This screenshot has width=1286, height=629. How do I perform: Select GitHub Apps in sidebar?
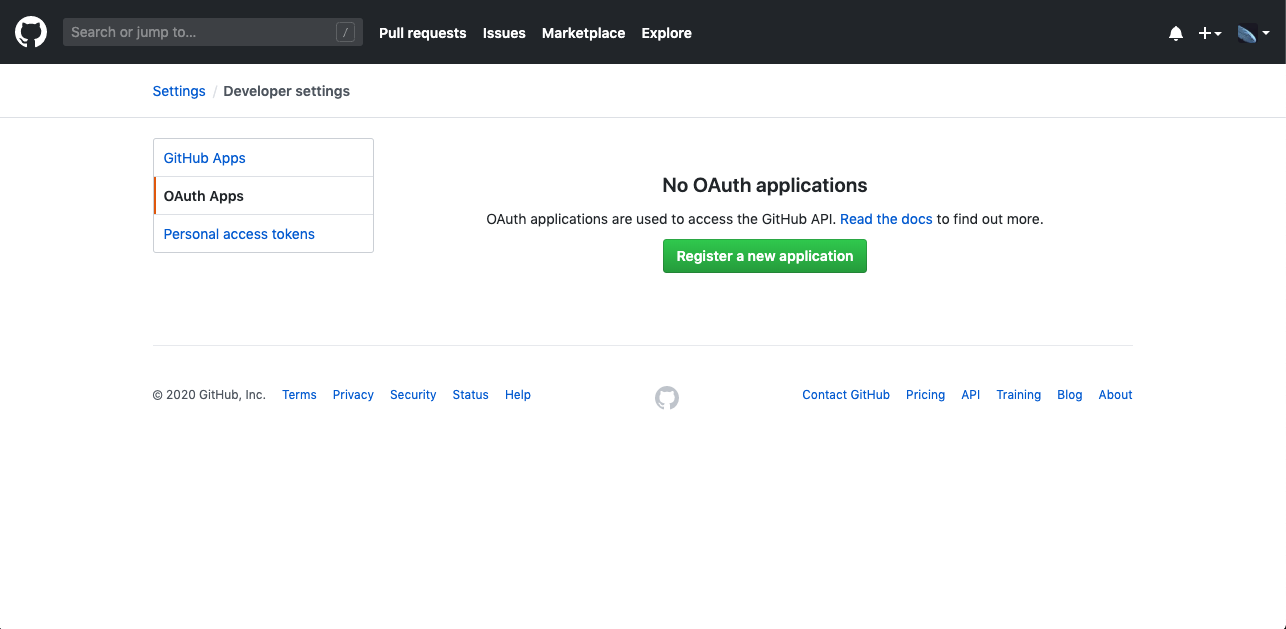[x=263, y=158]
